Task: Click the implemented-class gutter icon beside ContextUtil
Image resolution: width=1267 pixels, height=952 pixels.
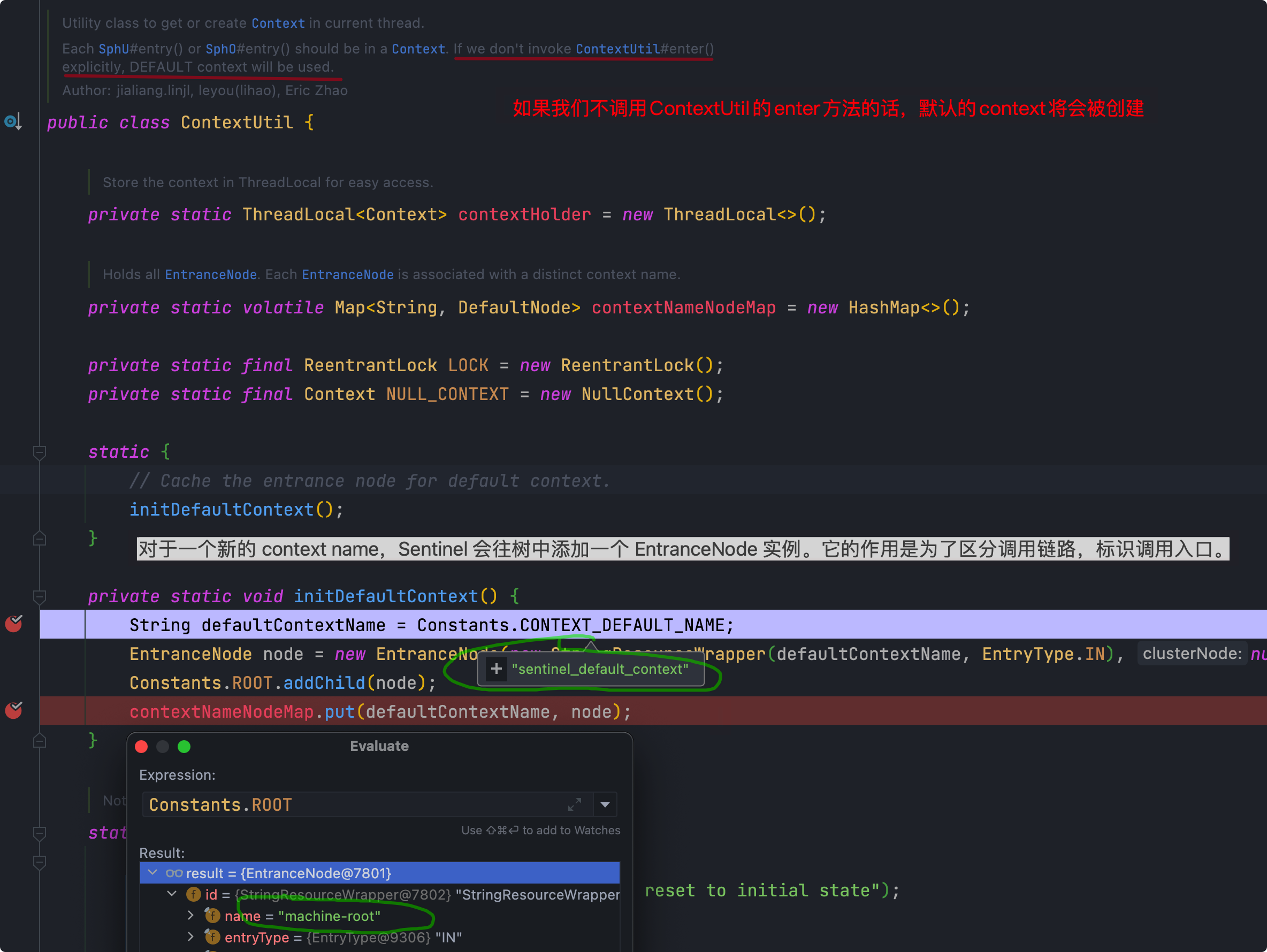Action: pyautogui.click(x=13, y=121)
